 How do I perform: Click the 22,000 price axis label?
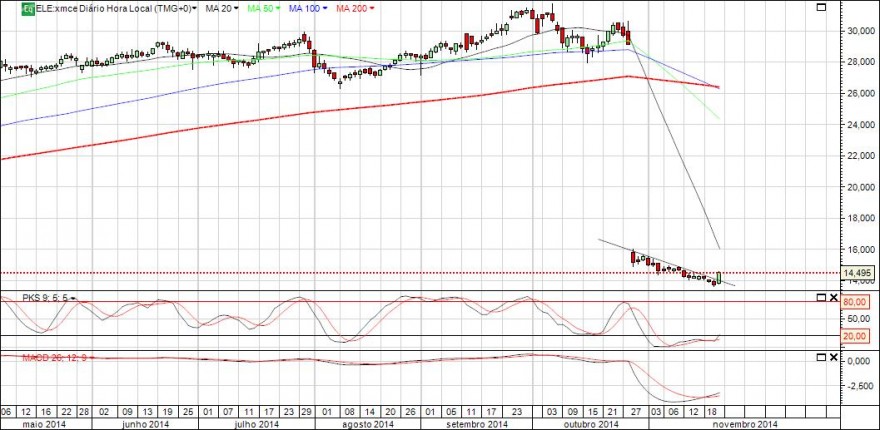coord(862,155)
